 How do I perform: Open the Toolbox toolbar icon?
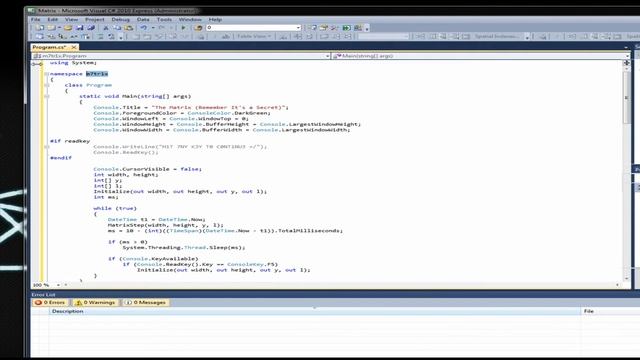click(x=335, y=28)
